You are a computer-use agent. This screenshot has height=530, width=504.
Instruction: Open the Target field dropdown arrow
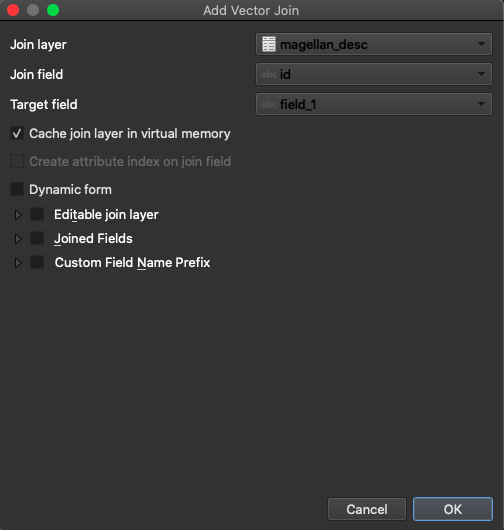point(481,104)
